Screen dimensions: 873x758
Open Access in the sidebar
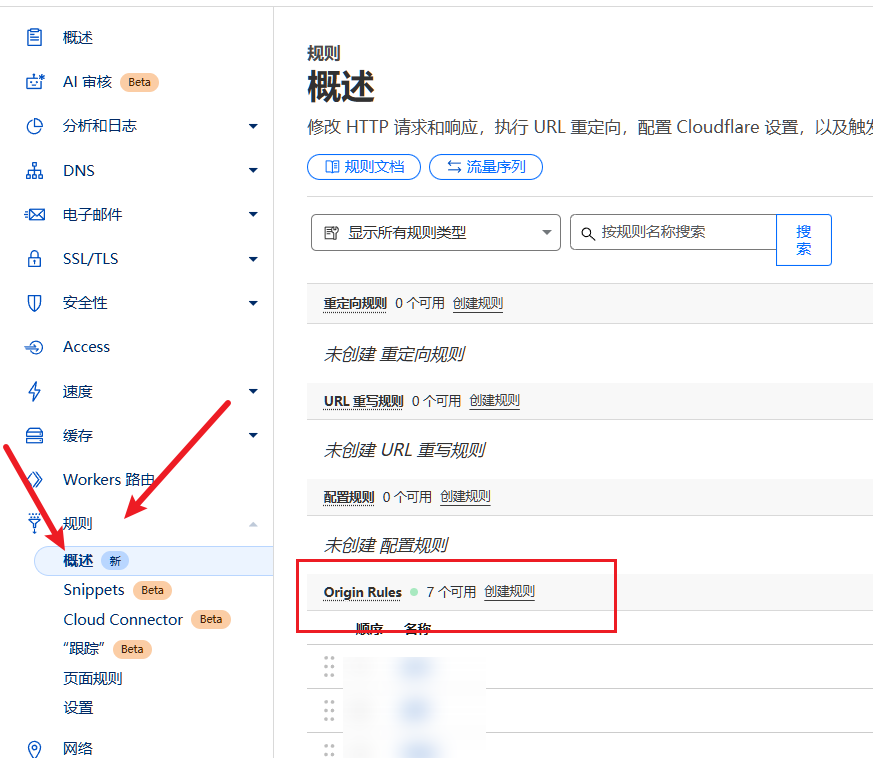86,347
